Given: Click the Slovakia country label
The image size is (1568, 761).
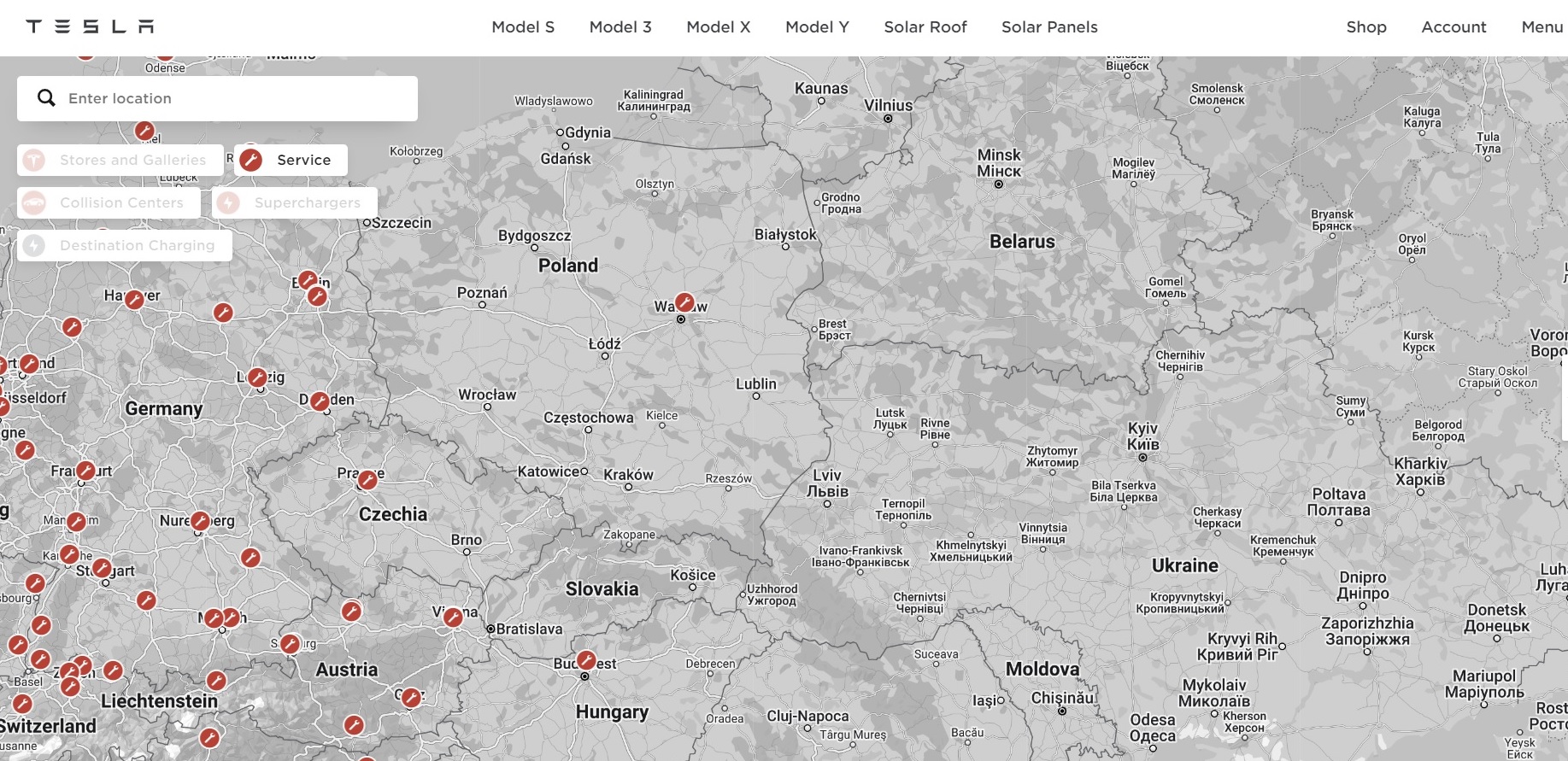Looking at the screenshot, I should pos(602,589).
